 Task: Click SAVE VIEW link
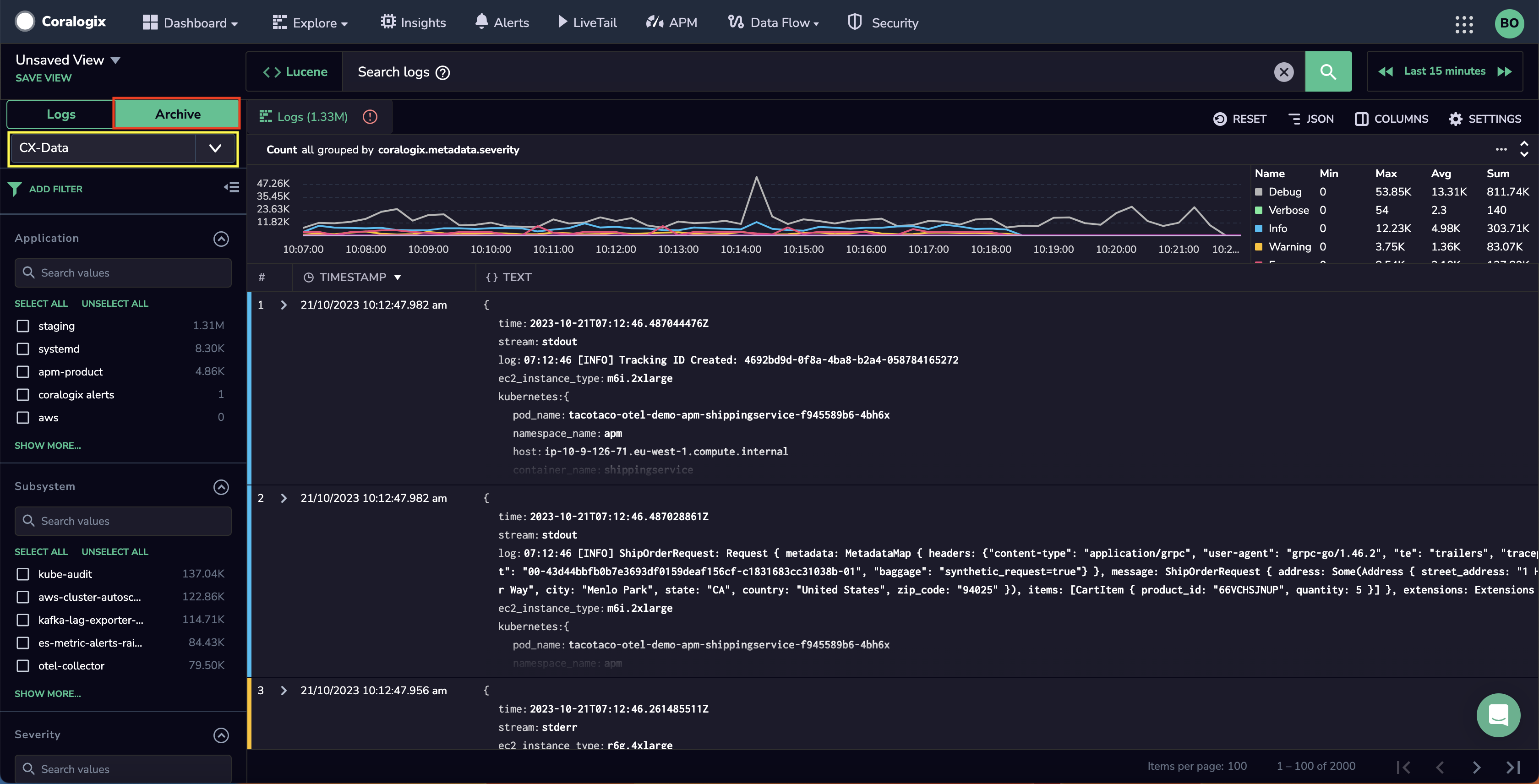coord(43,78)
